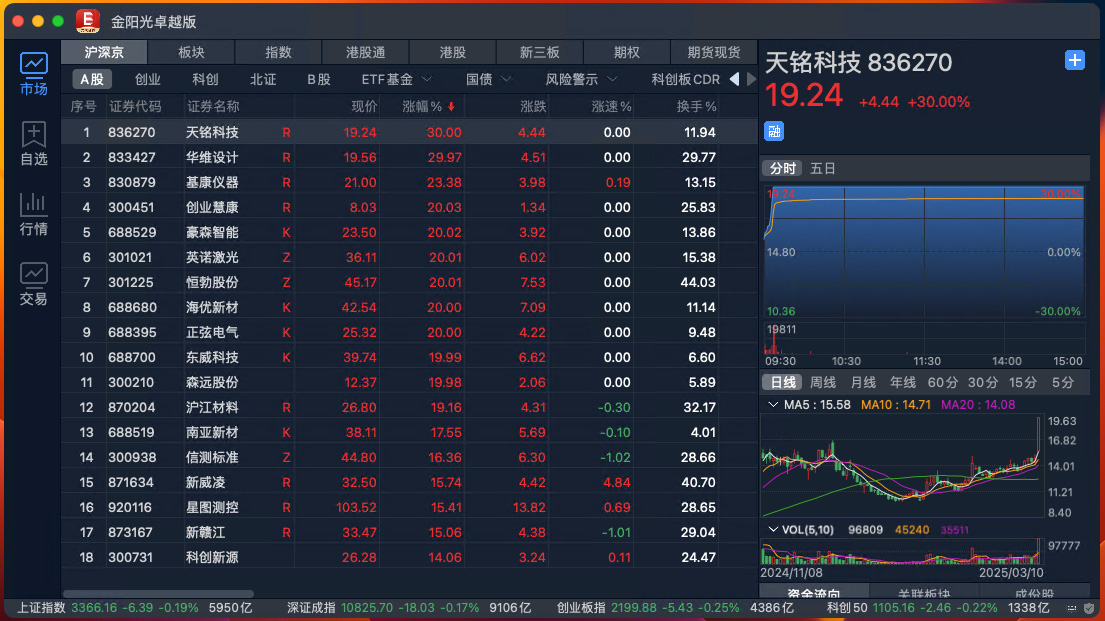The height and width of the screenshot is (621, 1105).
Task: Select the 5分 K-line period
Action: [1063, 382]
